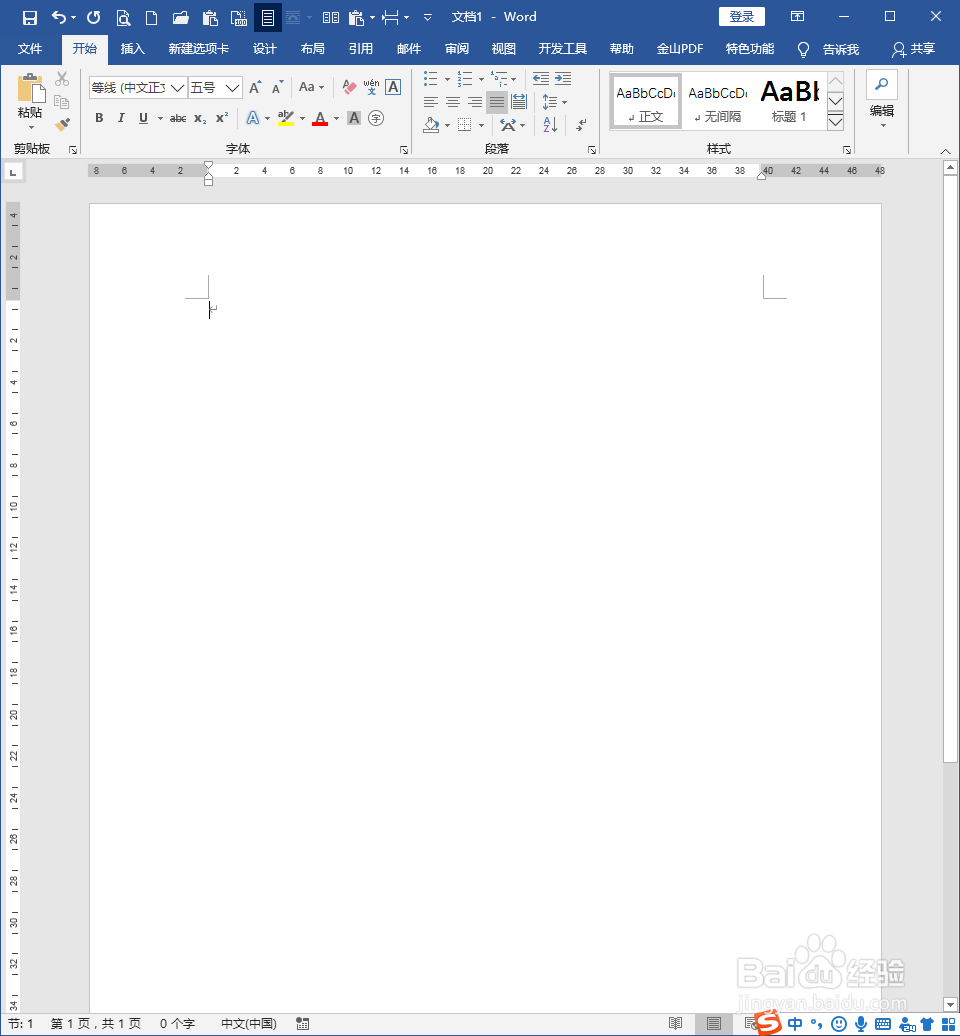Click the lightbulb Tell Me icon

click(803, 50)
